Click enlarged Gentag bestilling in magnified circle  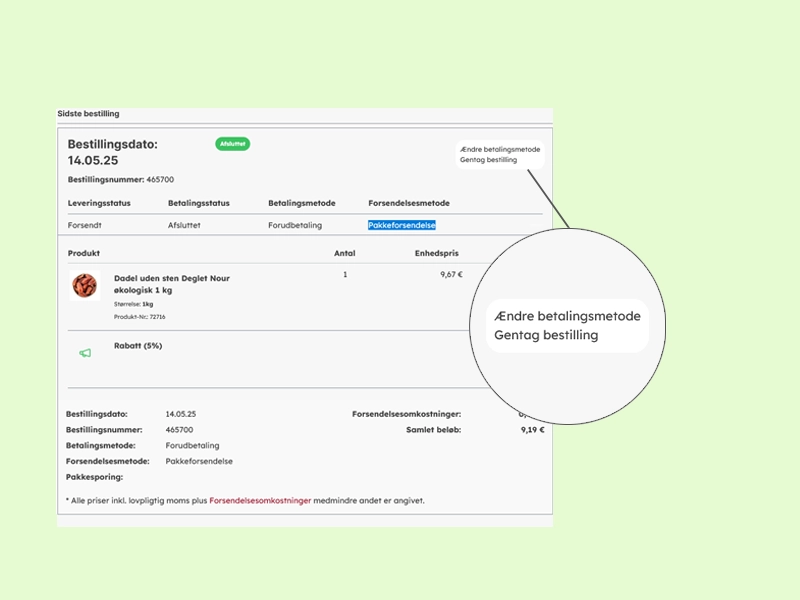546,335
